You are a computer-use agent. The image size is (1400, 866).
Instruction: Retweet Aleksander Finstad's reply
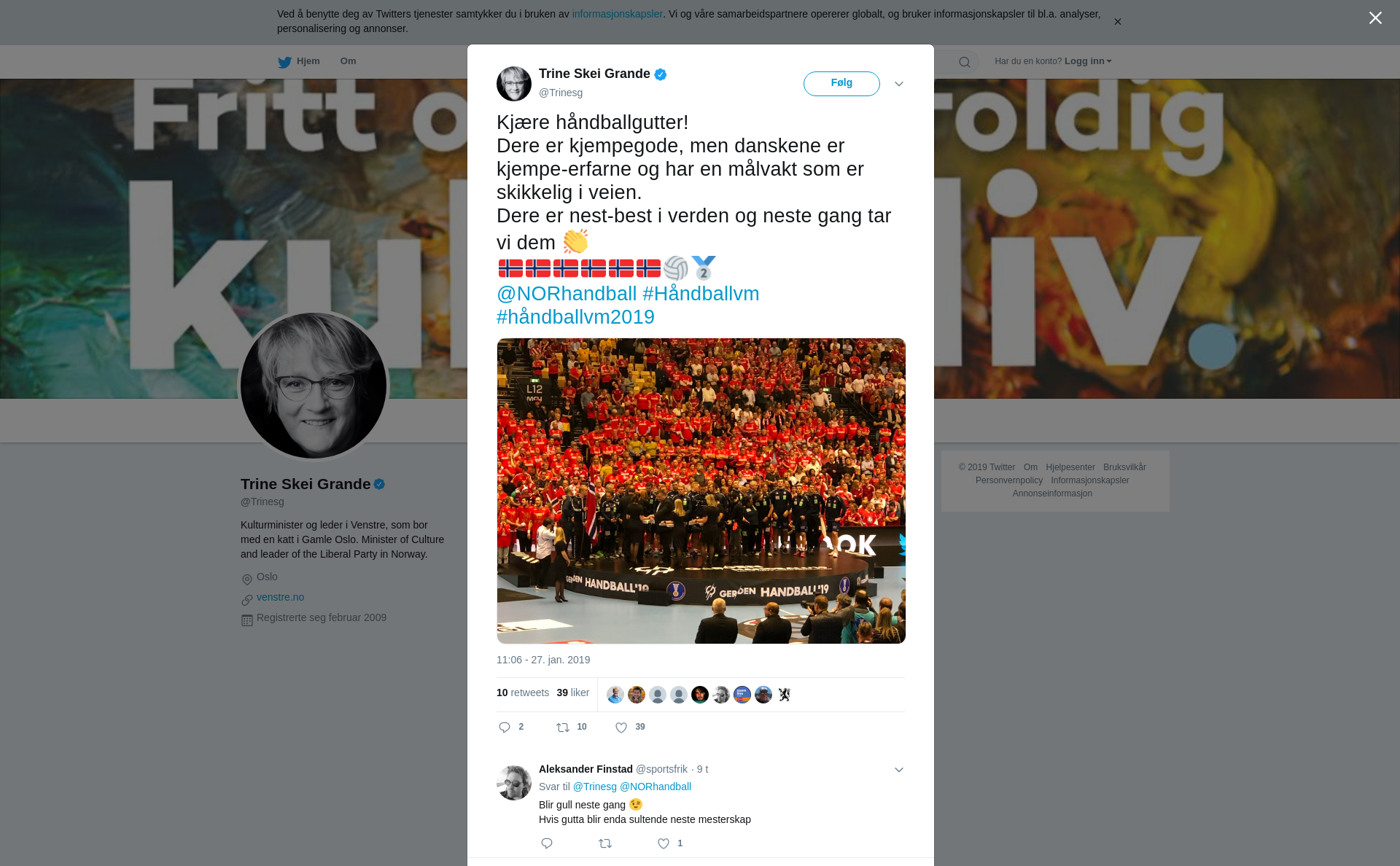point(605,843)
